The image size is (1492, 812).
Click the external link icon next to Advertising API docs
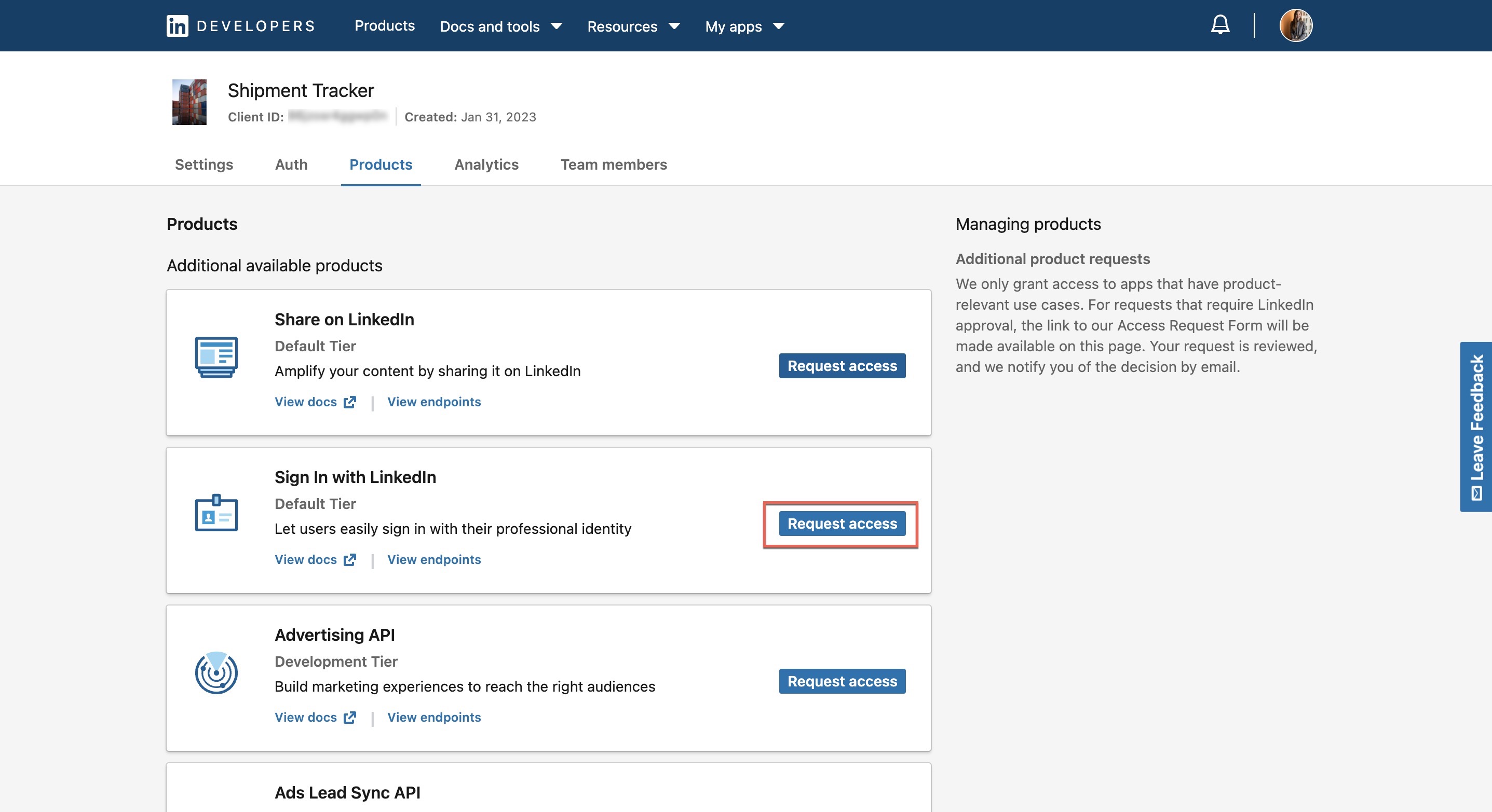[350, 717]
